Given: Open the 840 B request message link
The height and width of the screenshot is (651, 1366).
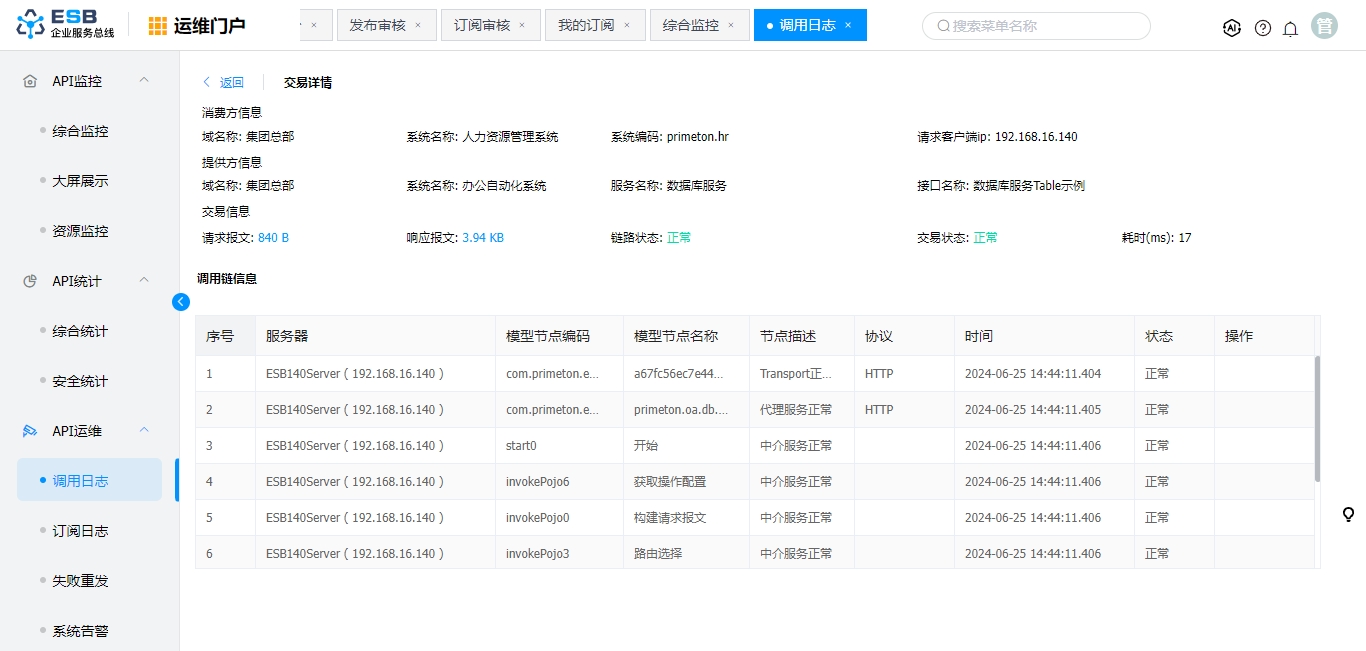Looking at the screenshot, I should tap(273, 238).
